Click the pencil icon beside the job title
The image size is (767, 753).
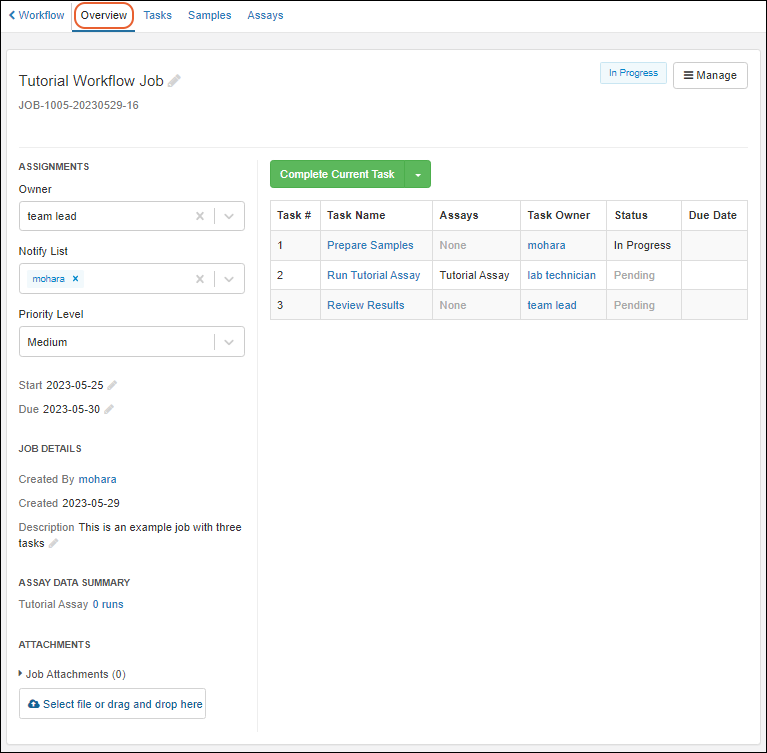pyautogui.click(x=175, y=81)
